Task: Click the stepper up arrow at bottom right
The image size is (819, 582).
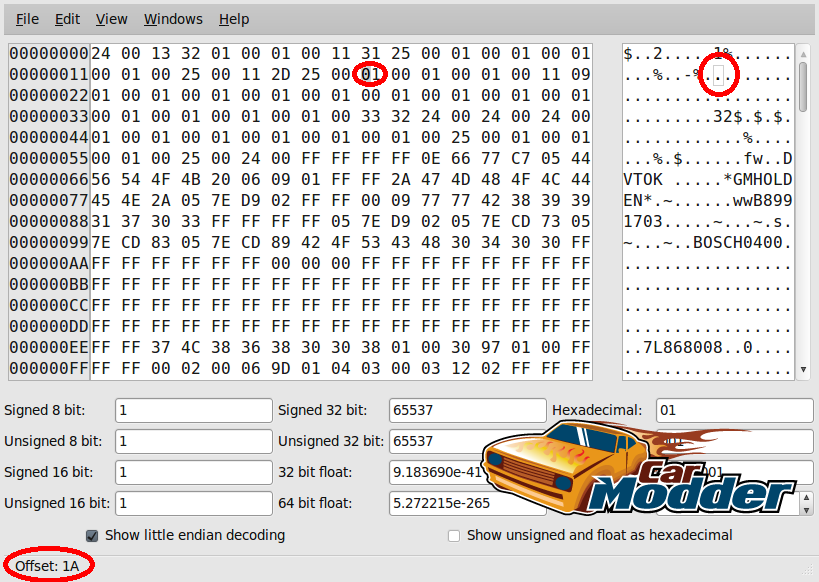Action: pyautogui.click(x=806, y=498)
